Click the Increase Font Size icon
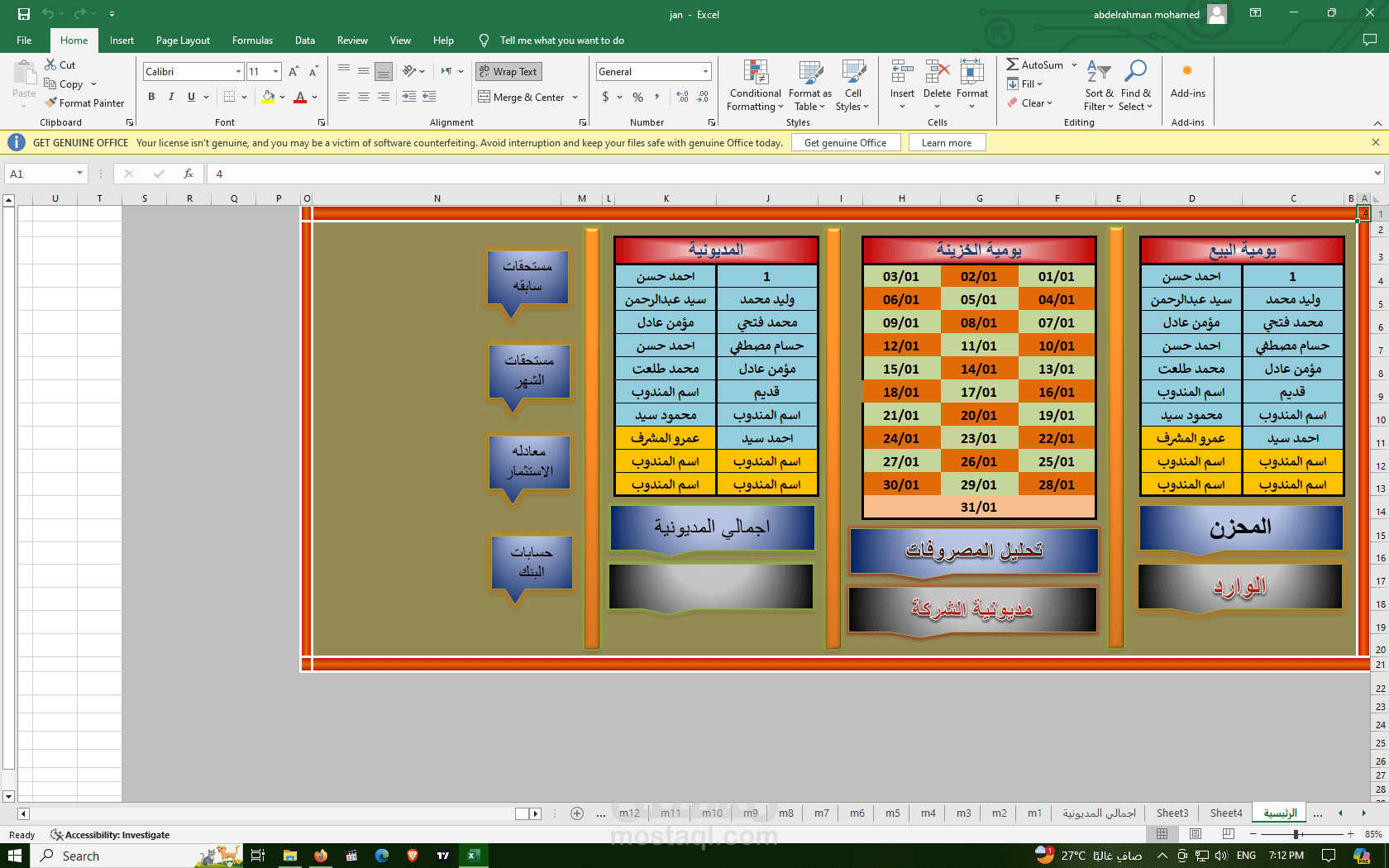The image size is (1389, 868). tap(294, 72)
